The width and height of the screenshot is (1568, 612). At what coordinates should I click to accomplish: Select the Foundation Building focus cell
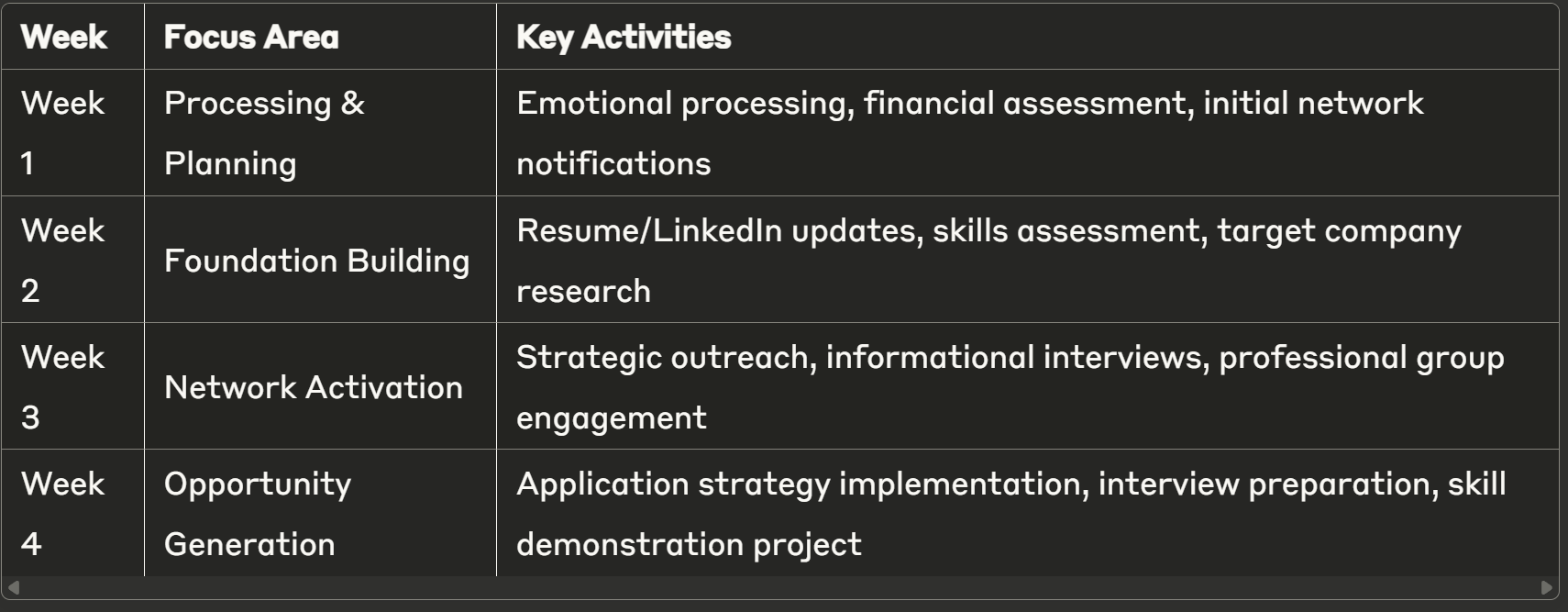coord(320,260)
